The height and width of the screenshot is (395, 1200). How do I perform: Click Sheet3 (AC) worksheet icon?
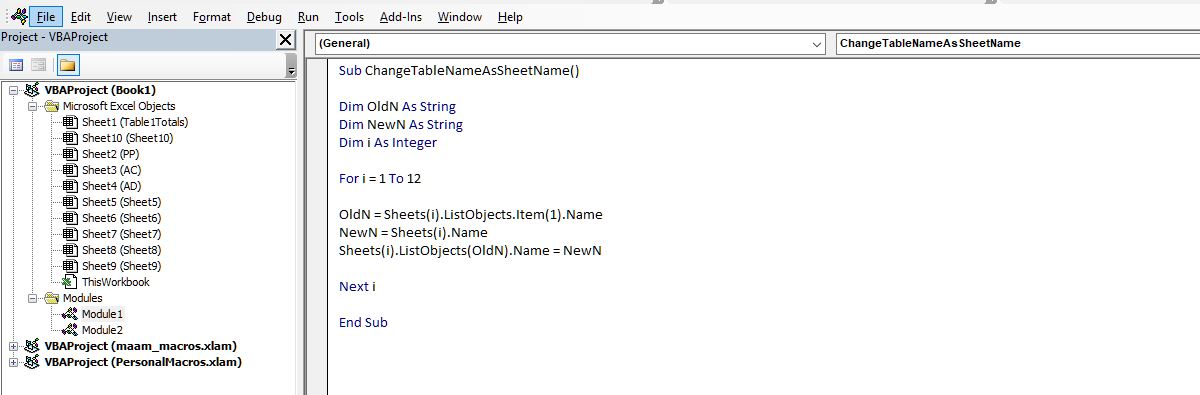click(69, 170)
